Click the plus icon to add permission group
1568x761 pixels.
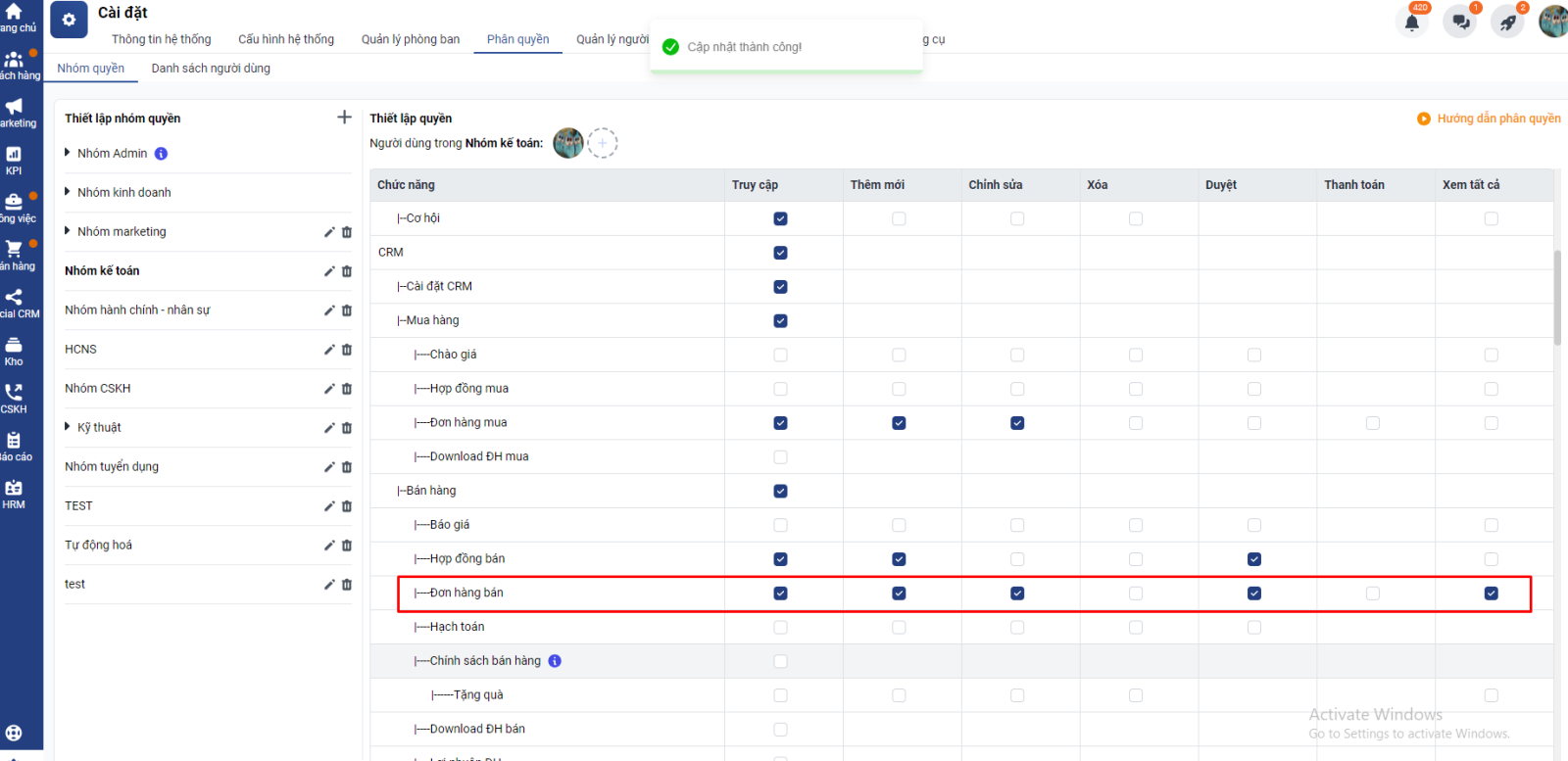pyautogui.click(x=344, y=118)
